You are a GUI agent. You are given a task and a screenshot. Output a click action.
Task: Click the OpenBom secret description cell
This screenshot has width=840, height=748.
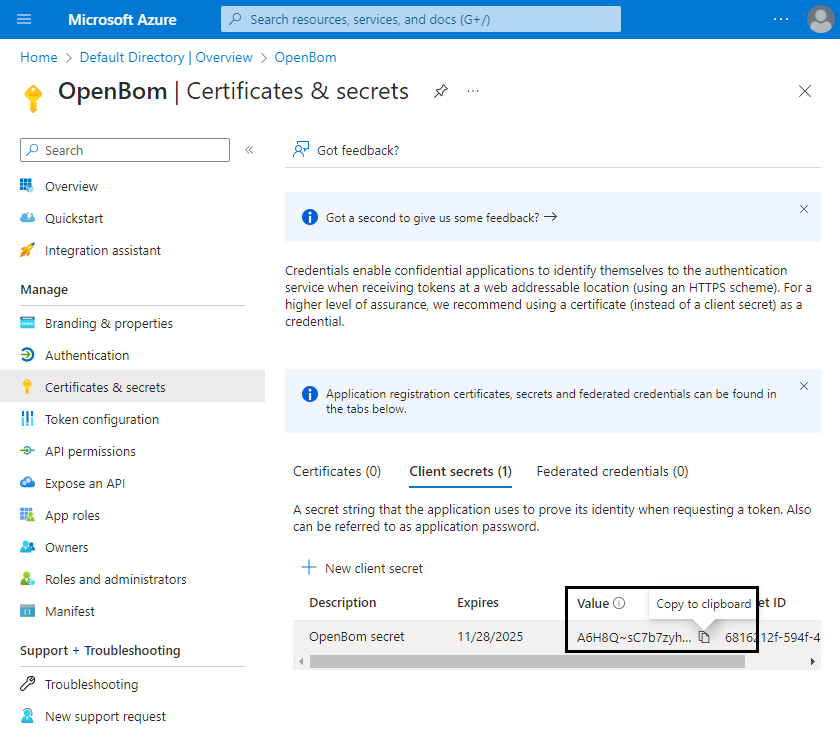point(357,637)
